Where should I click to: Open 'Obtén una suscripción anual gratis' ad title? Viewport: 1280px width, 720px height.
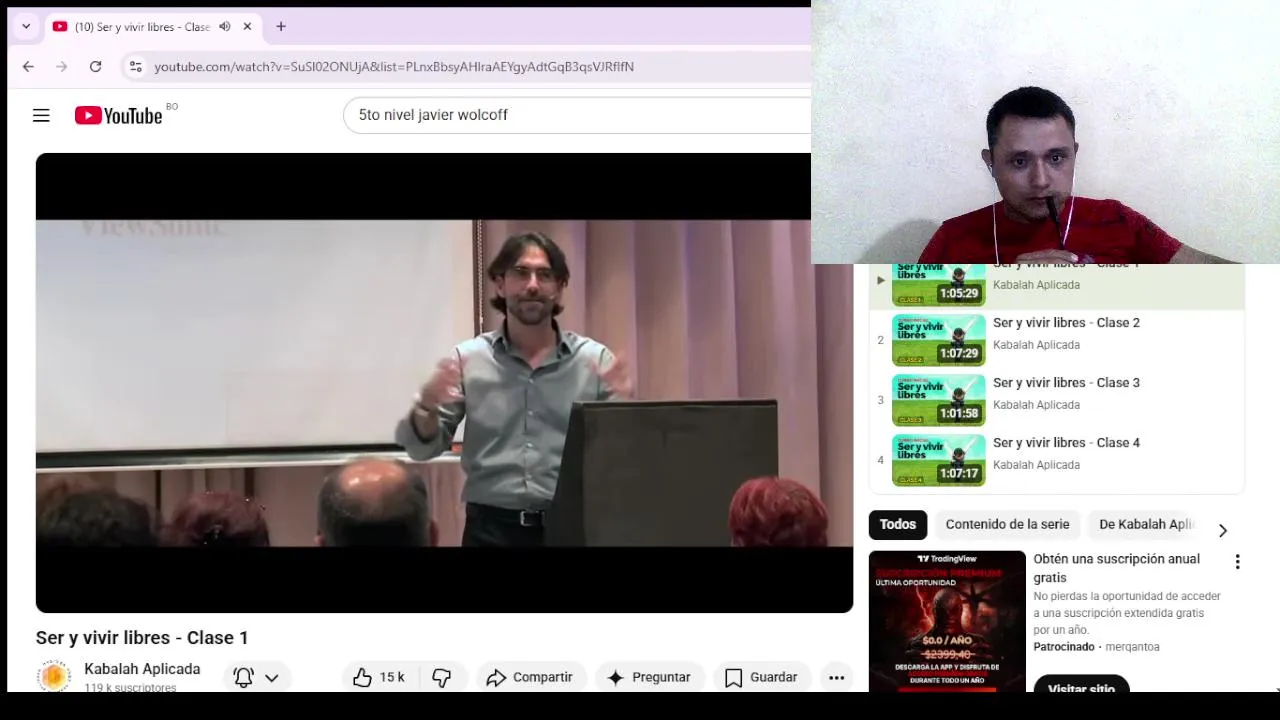point(1116,568)
